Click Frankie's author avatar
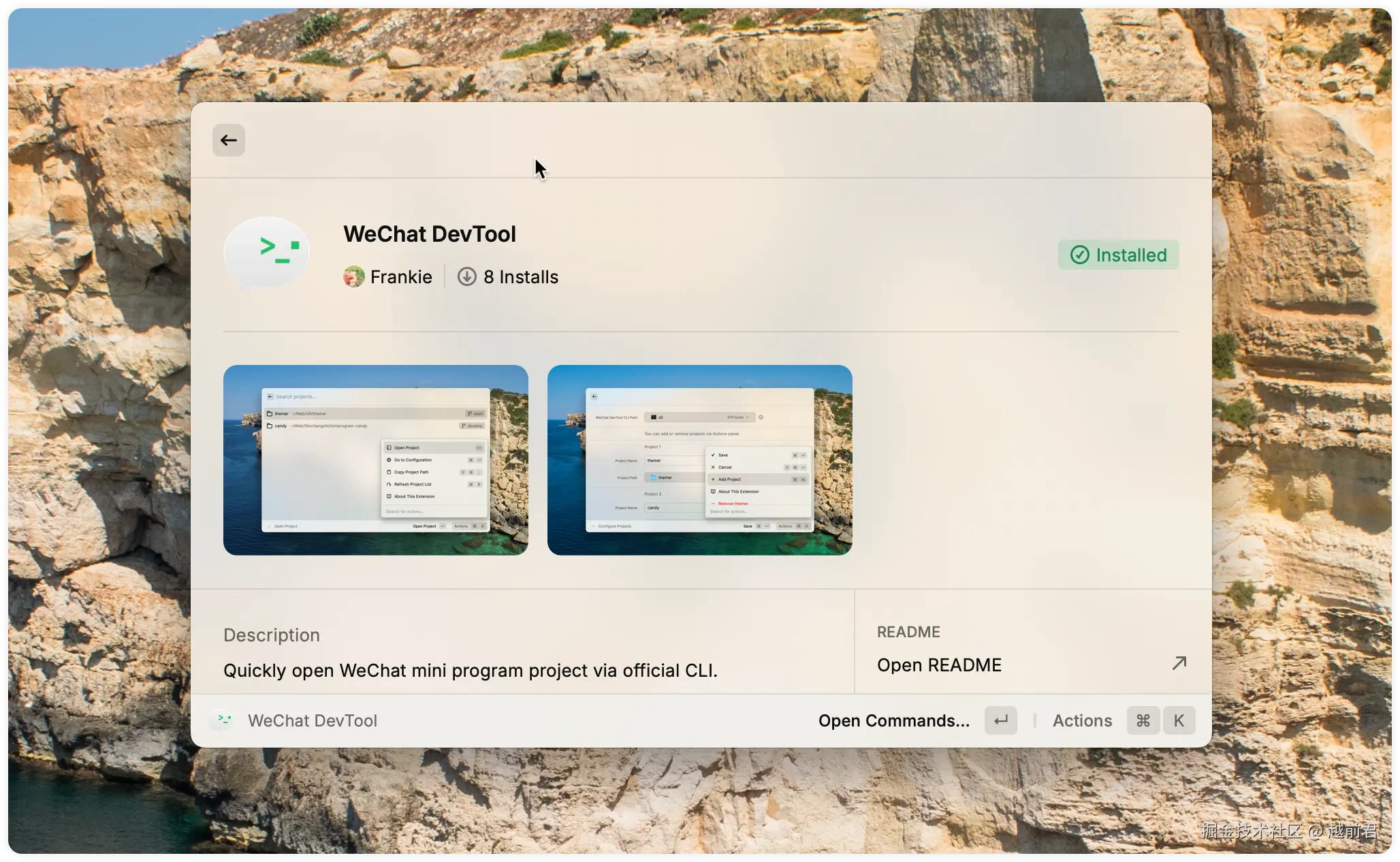 354,277
